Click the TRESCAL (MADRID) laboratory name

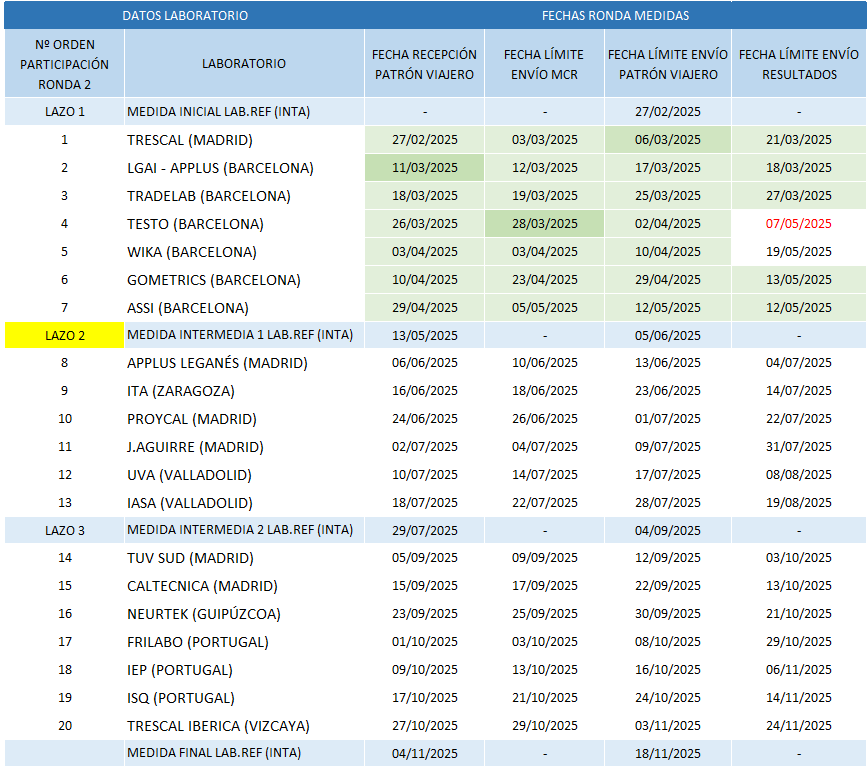(x=190, y=140)
